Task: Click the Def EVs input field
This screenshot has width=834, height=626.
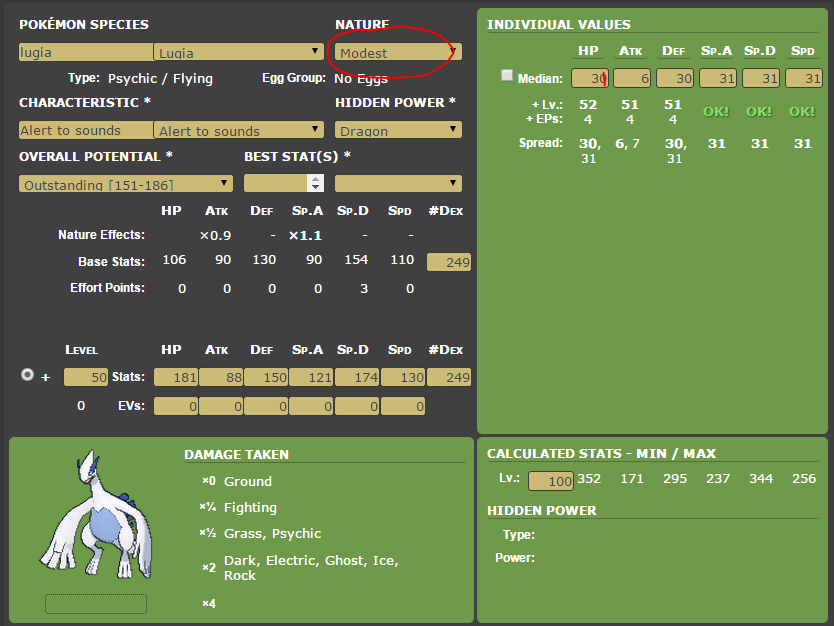Action: coord(266,406)
